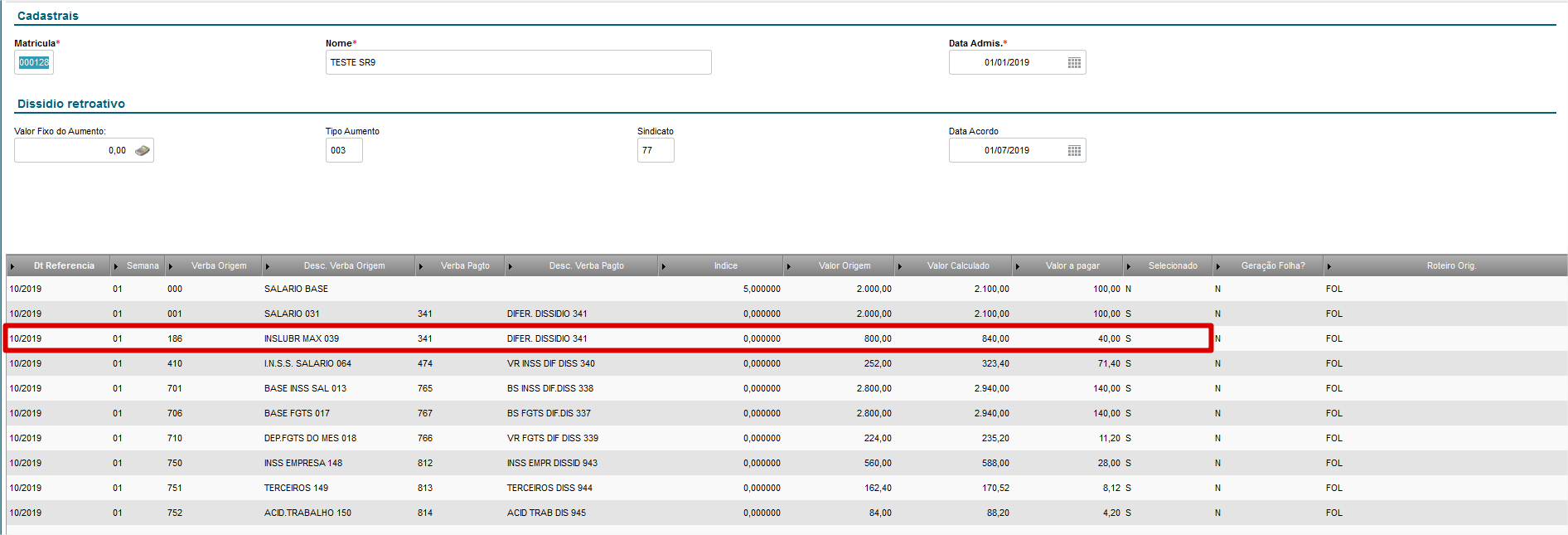This screenshot has height=535, width=1568.
Task: Click the Data Acordo field 01/07/2019
Action: click(x=1018, y=150)
